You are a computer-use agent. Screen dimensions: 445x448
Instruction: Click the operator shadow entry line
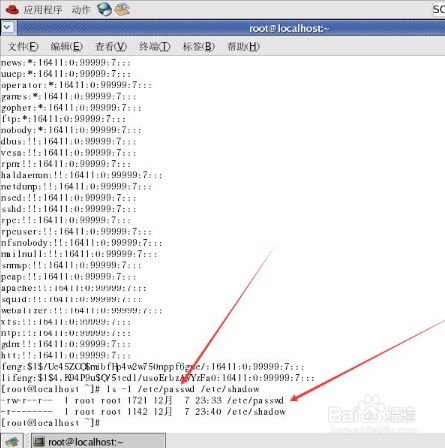(76, 85)
